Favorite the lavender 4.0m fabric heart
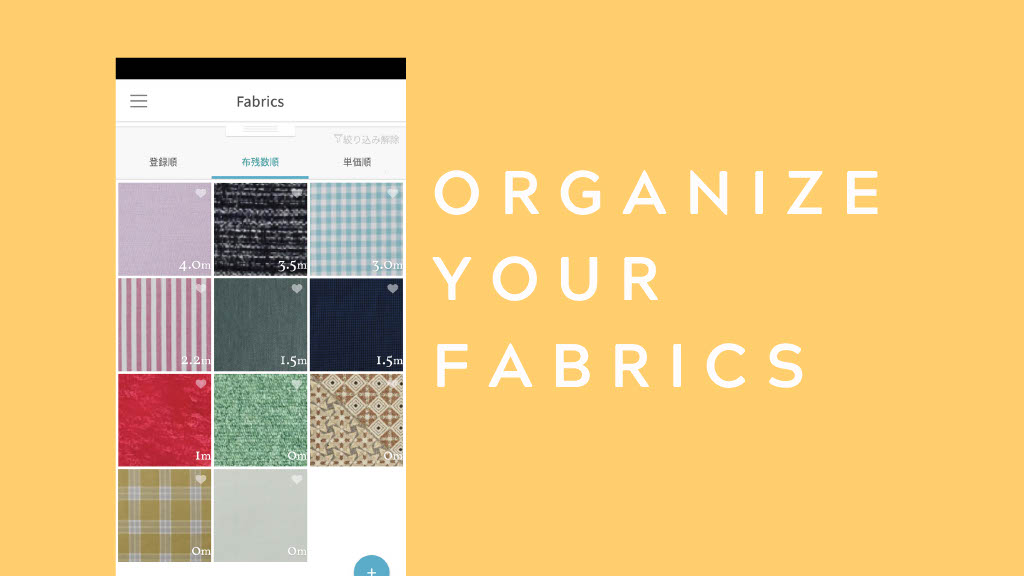The width and height of the screenshot is (1024, 576). [x=200, y=193]
